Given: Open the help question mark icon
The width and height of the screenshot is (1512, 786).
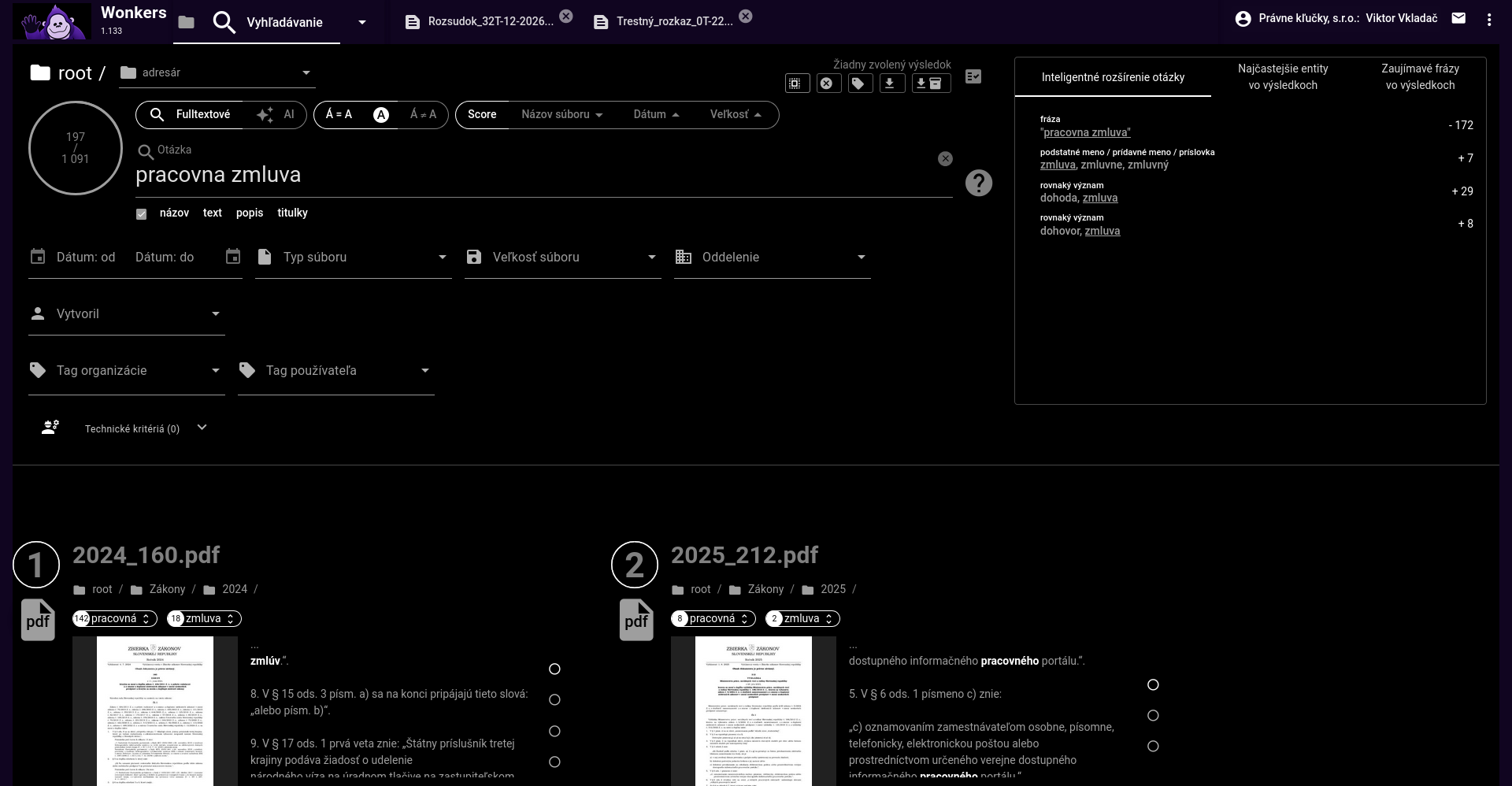Looking at the screenshot, I should [978, 183].
